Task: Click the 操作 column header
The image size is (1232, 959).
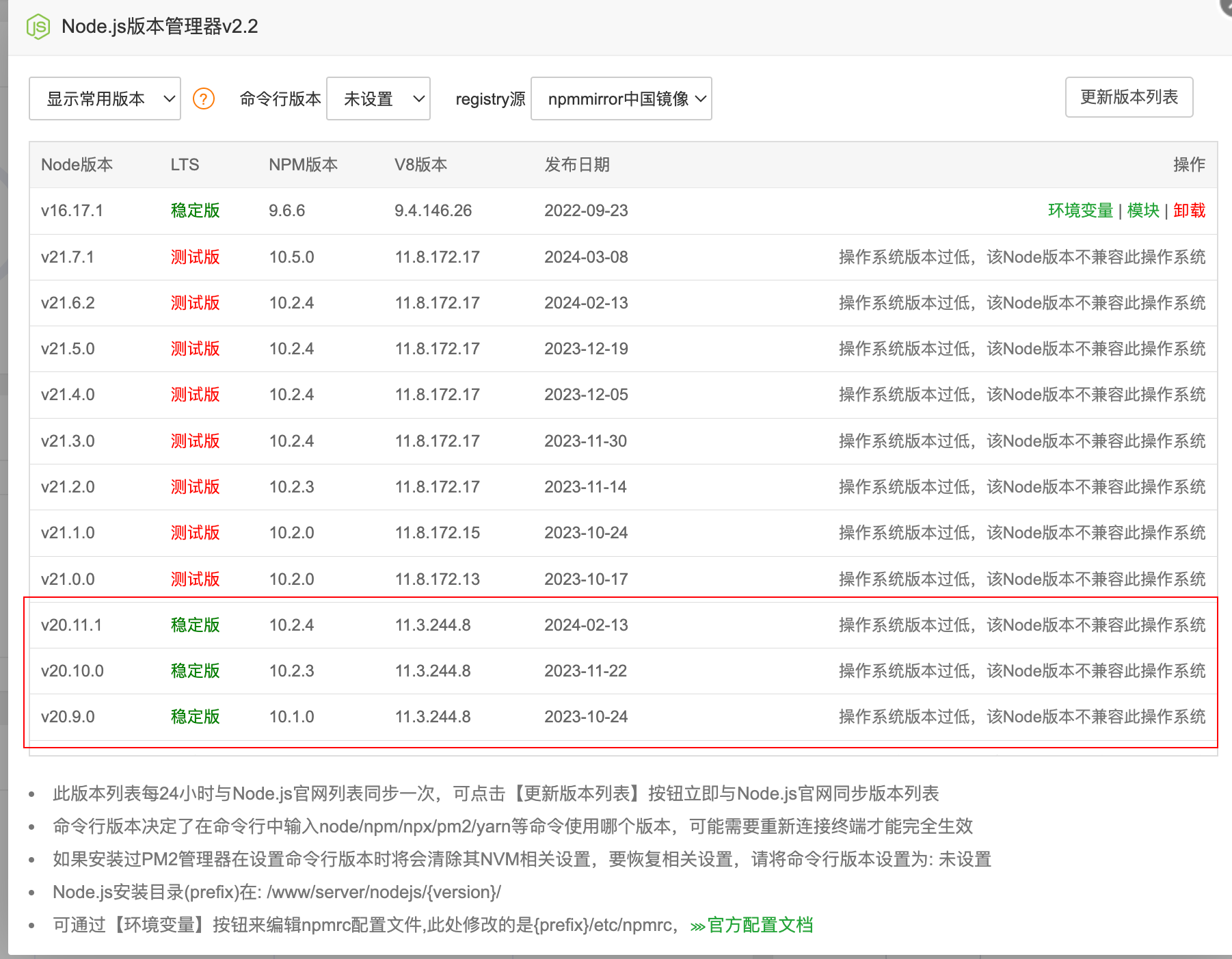Action: click(1189, 165)
